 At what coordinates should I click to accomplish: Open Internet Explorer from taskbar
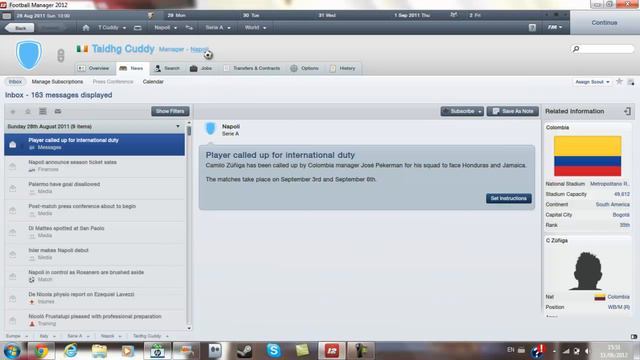[x=70, y=351]
